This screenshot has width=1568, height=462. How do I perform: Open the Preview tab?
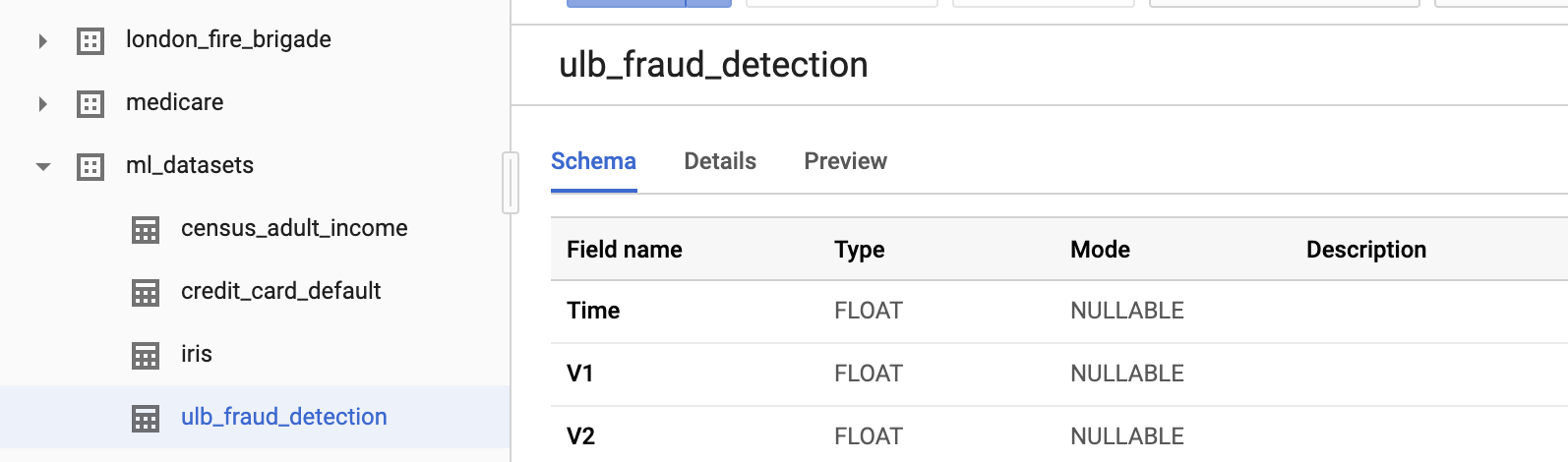pyautogui.click(x=845, y=161)
